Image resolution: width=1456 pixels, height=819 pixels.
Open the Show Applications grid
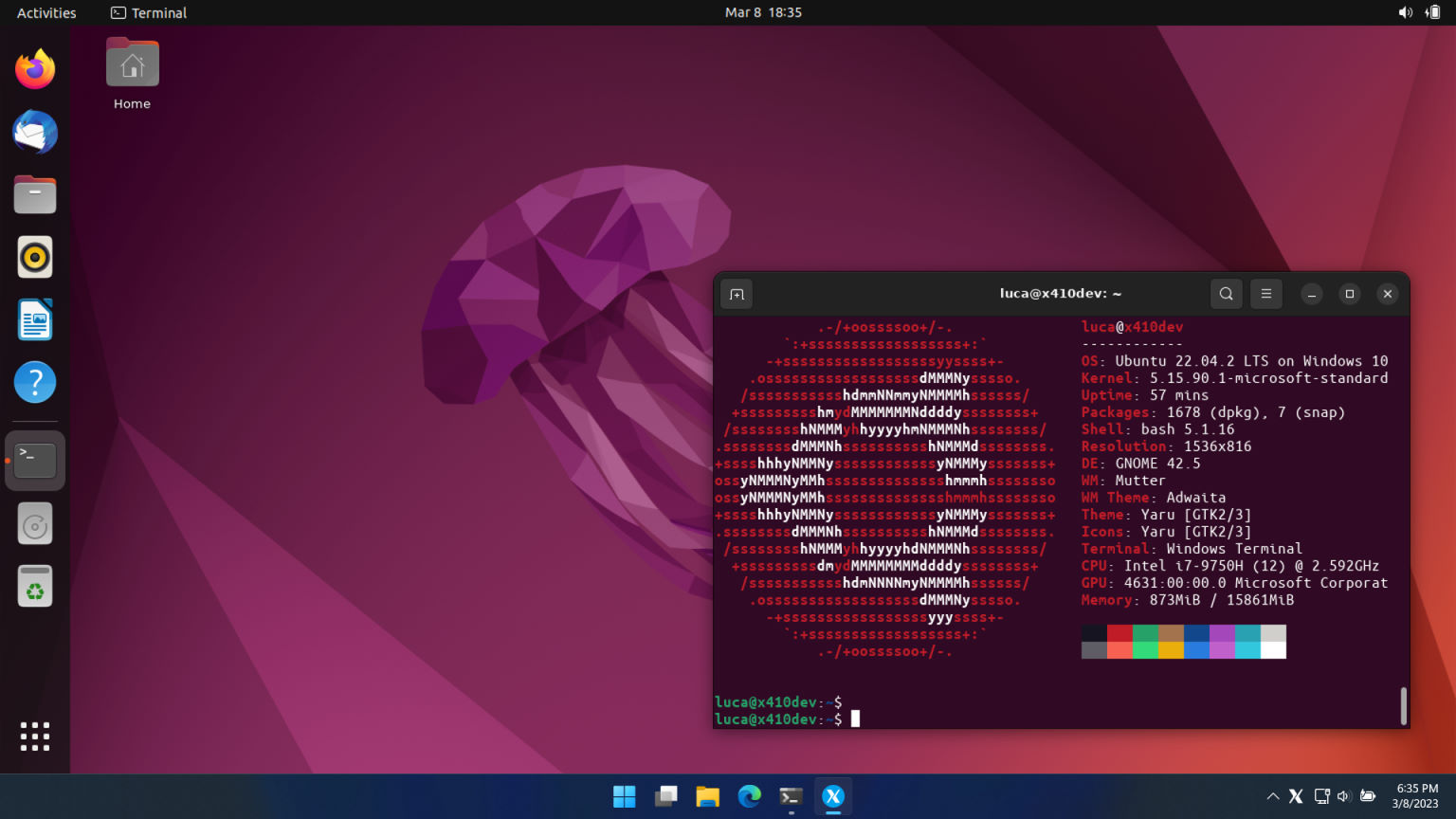pos(34,736)
